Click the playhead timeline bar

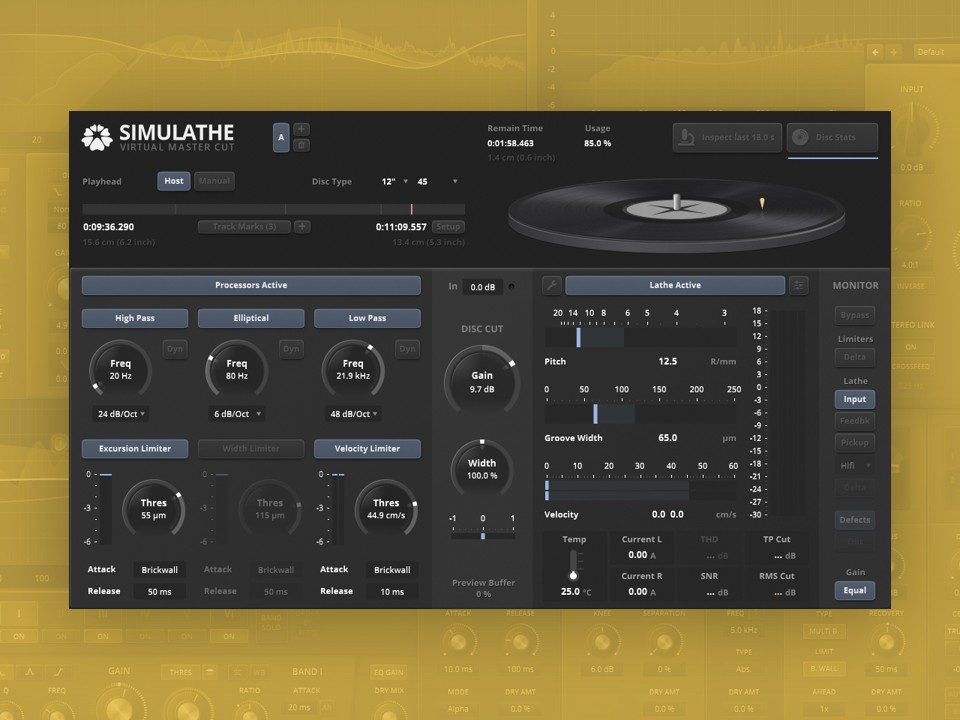pyautogui.click(x=274, y=209)
